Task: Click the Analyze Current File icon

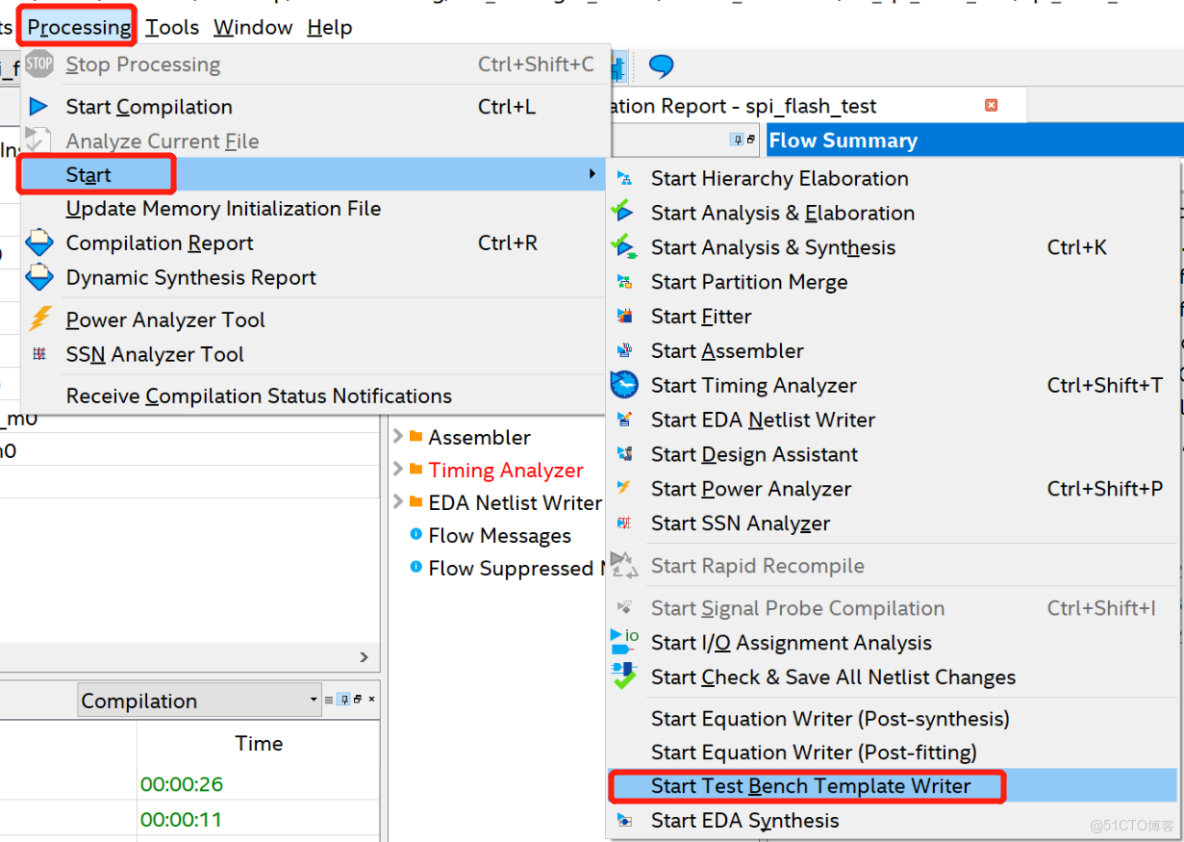Action: (x=38, y=140)
